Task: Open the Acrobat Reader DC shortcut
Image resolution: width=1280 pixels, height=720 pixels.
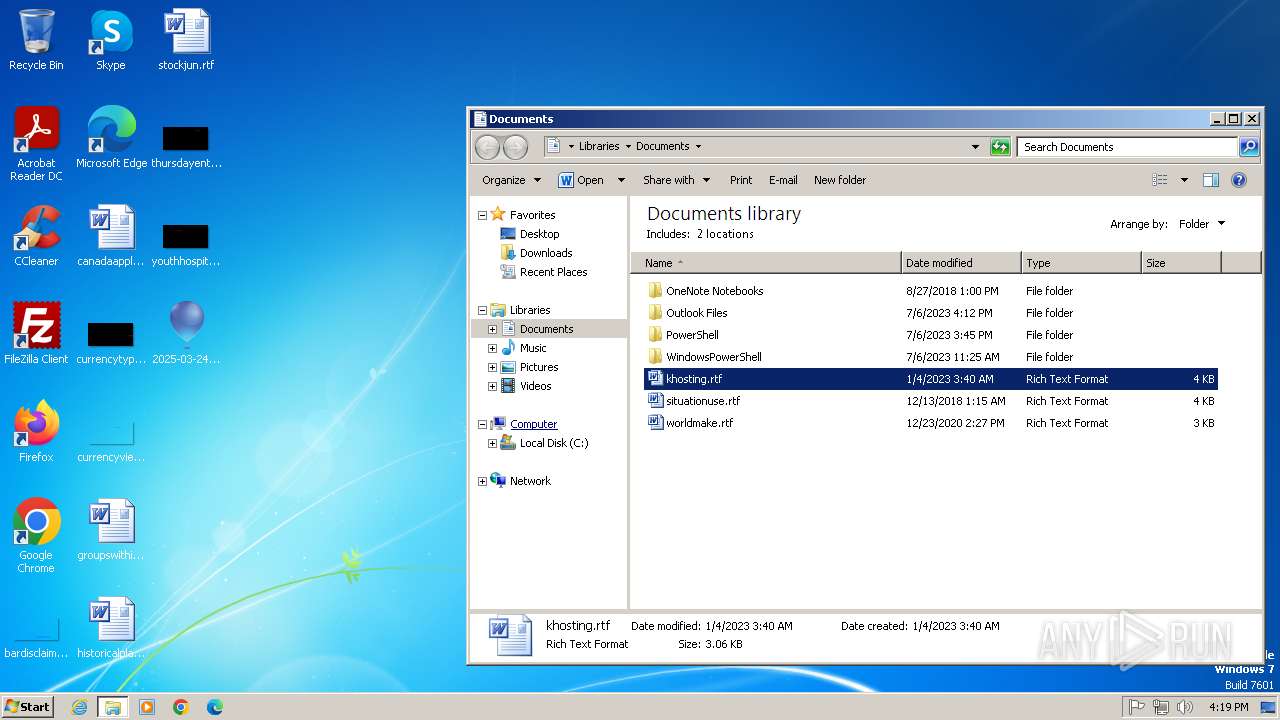Action: [x=36, y=144]
